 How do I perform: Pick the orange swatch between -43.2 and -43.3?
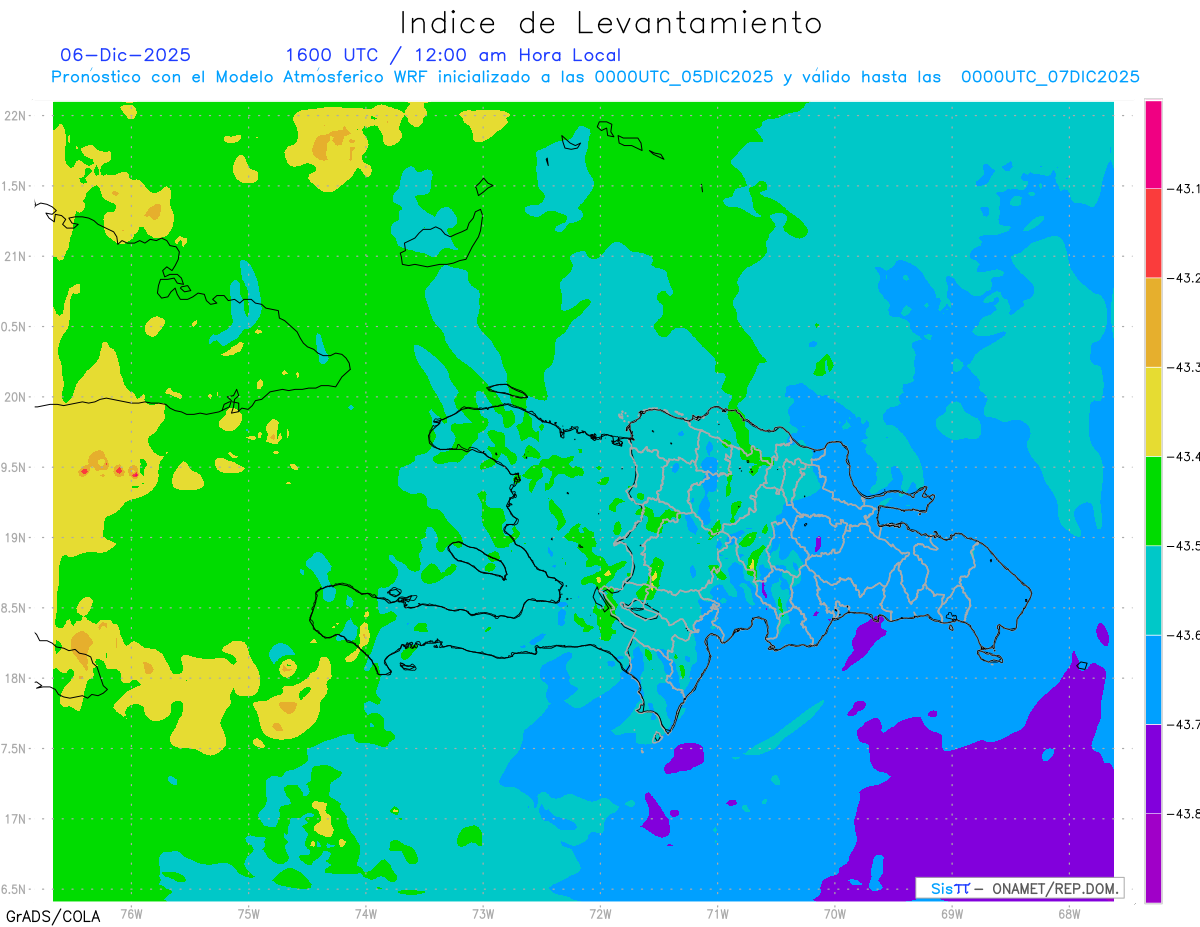click(x=1153, y=322)
